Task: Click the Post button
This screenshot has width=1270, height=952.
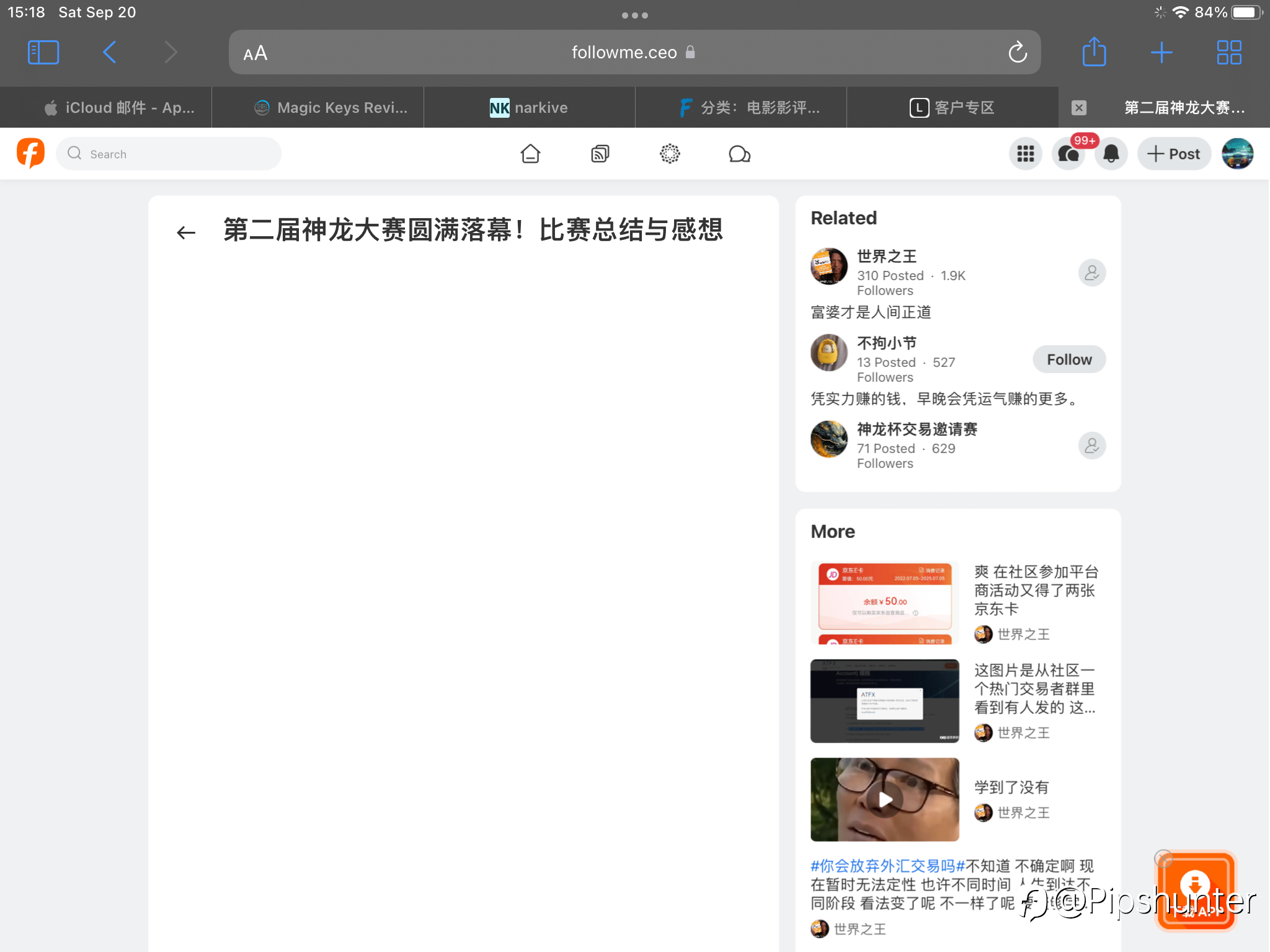Action: [x=1173, y=154]
